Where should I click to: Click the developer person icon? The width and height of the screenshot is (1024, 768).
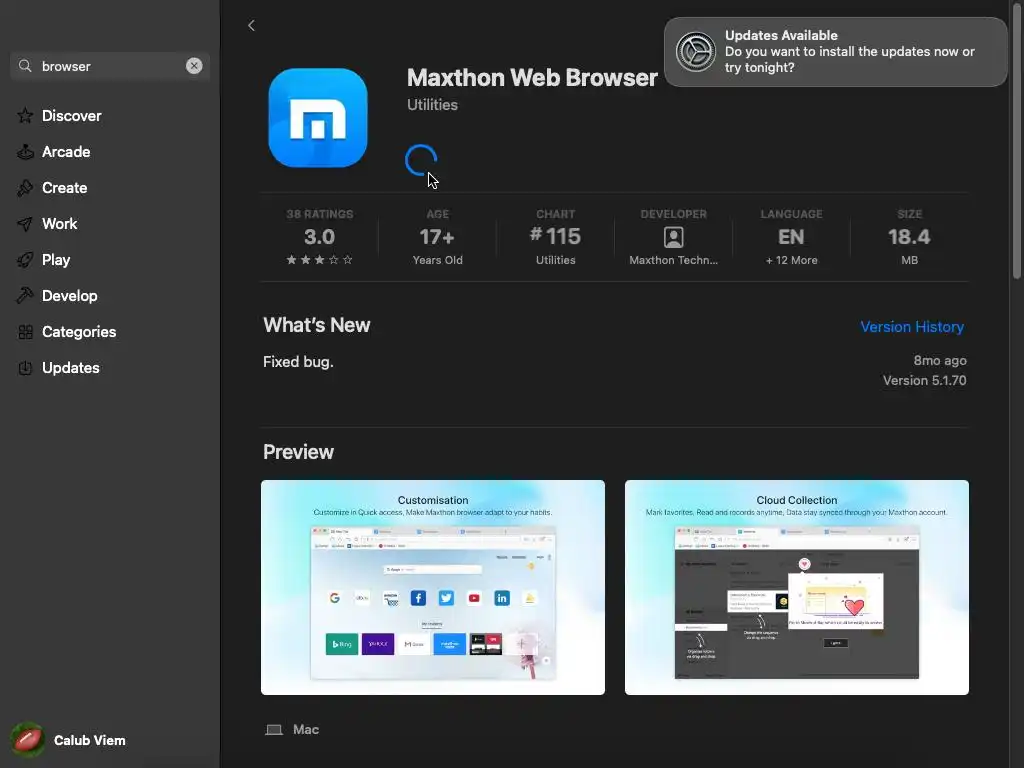[x=673, y=237]
